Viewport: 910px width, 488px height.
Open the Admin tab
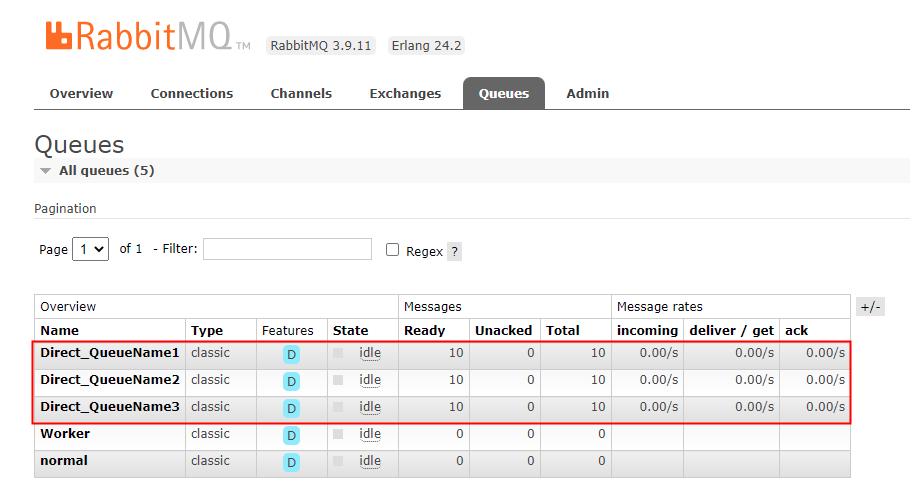click(x=588, y=93)
